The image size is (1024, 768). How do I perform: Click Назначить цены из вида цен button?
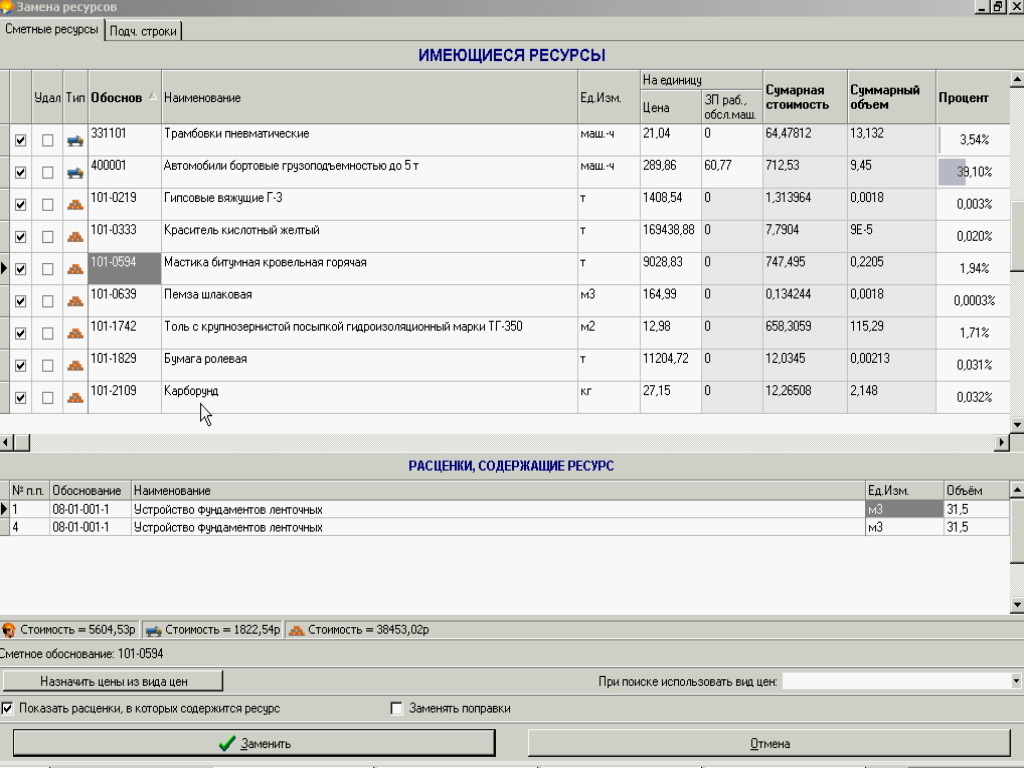113,681
